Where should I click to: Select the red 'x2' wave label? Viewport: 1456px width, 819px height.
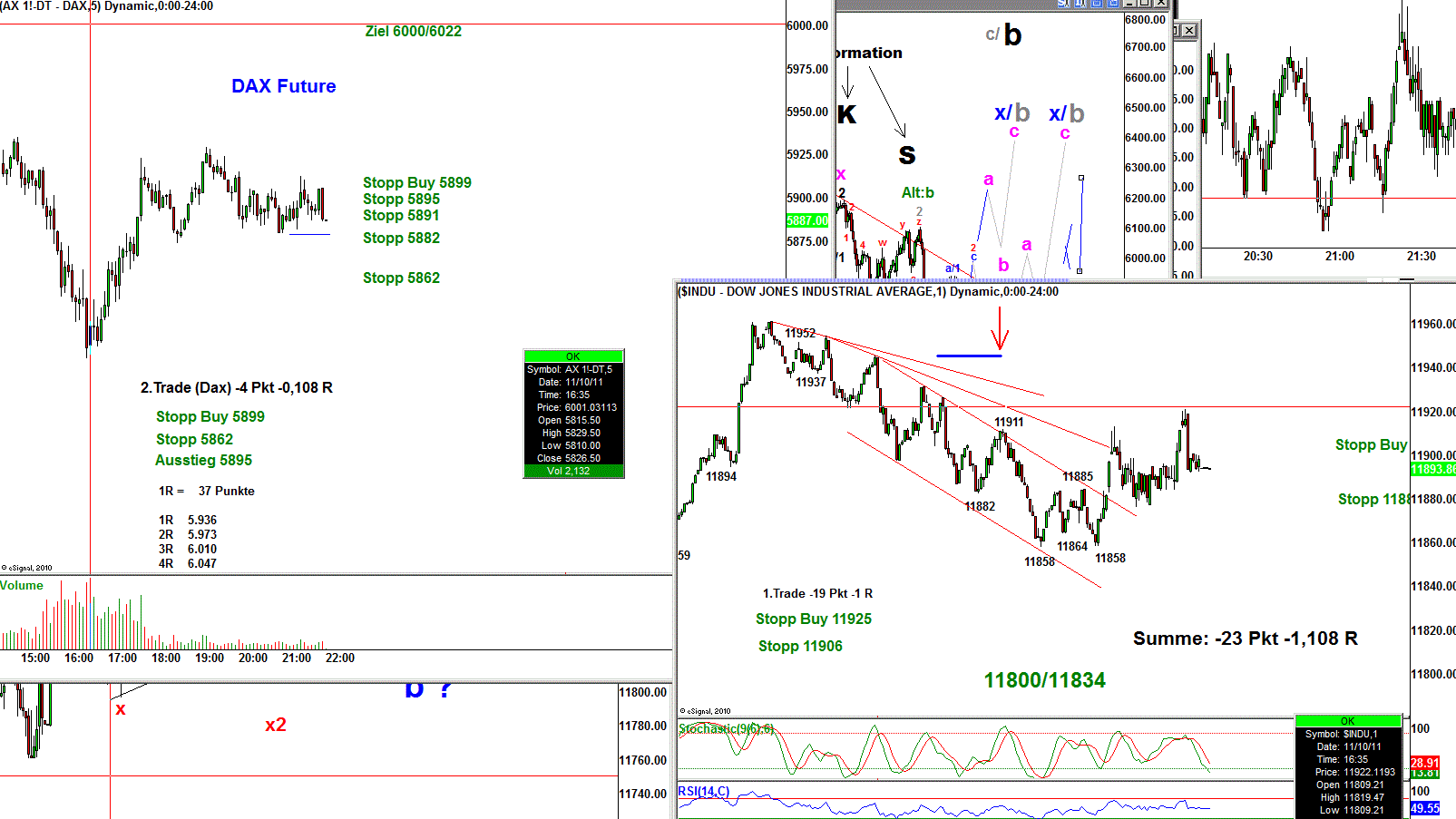tap(276, 725)
